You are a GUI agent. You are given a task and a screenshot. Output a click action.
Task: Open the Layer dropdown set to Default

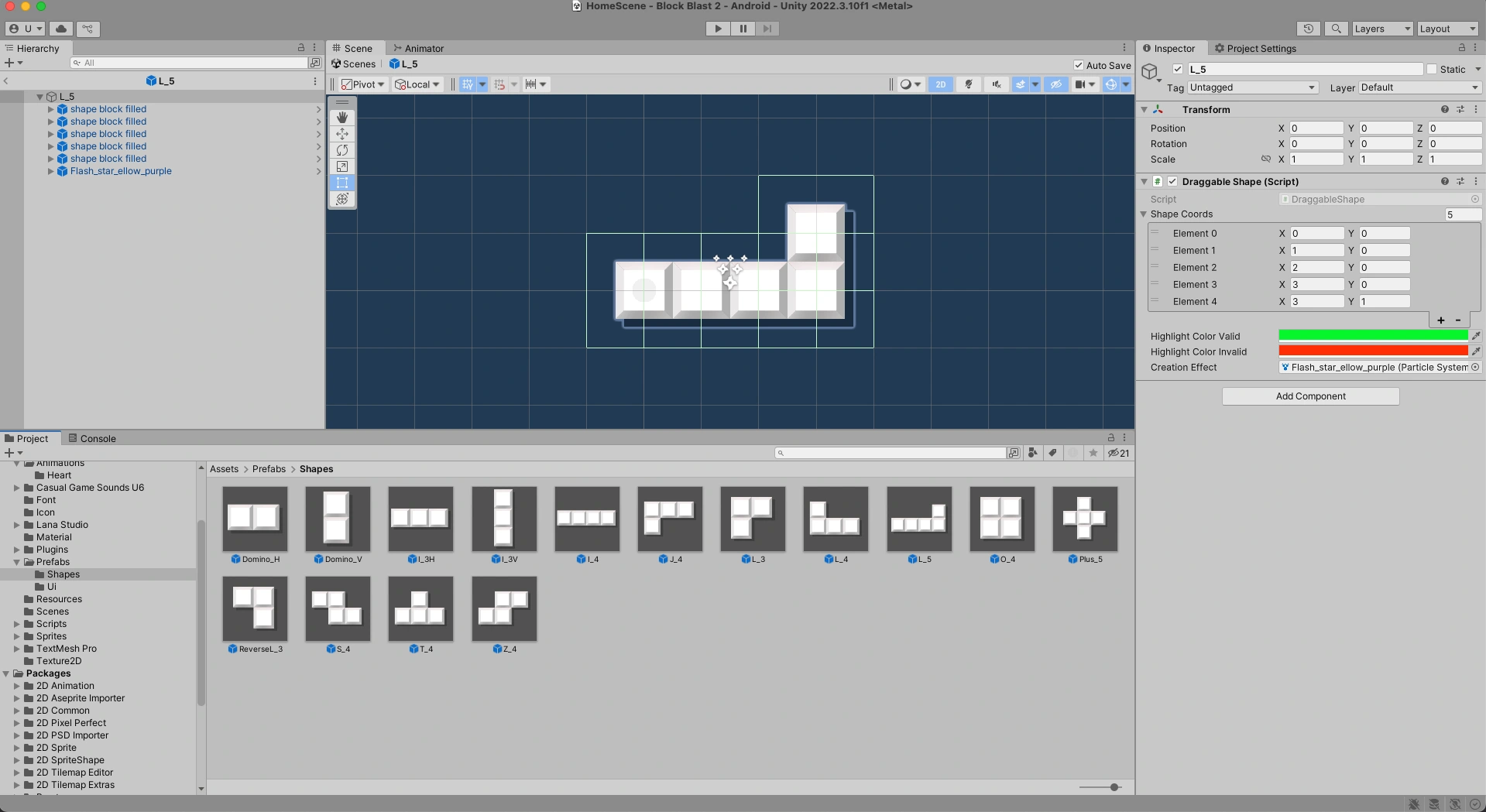pos(1420,87)
